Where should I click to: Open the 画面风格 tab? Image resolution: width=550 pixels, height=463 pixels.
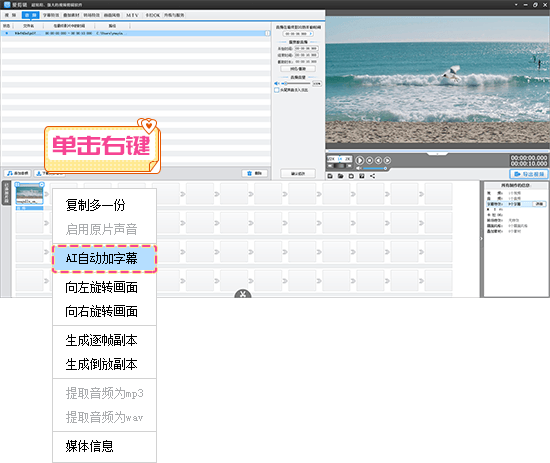click(112, 15)
